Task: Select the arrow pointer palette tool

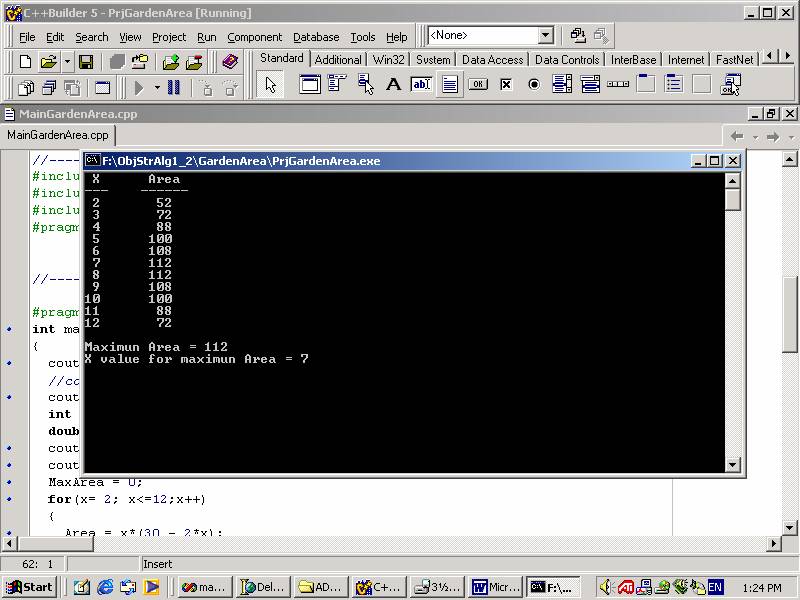Action: [x=270, y=85]
